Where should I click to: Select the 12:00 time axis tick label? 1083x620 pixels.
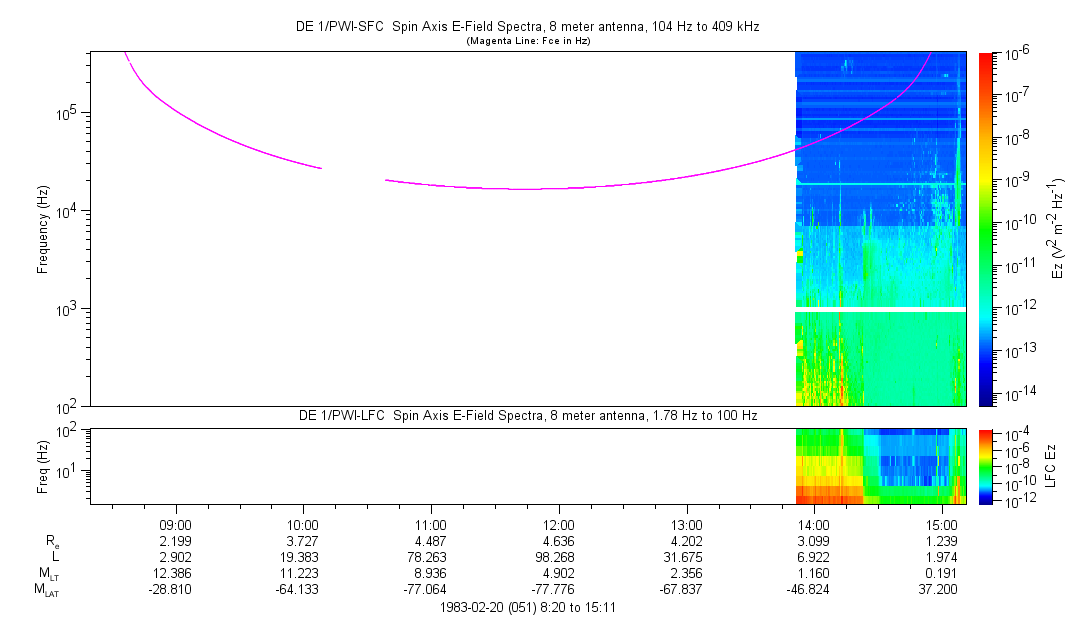point(558,524)
